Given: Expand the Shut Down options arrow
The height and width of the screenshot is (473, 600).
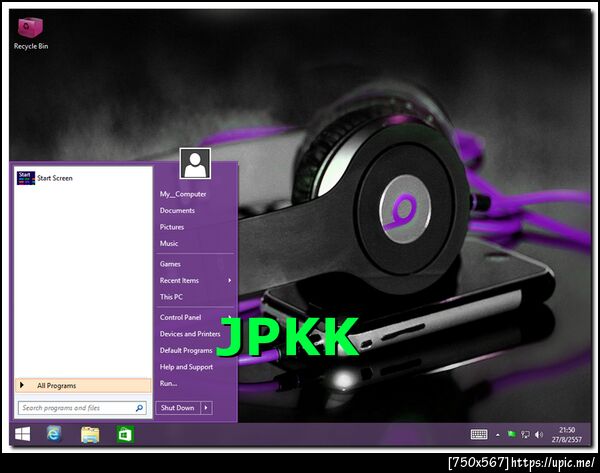Looking at the screenshot, I should tap(206, 408).
